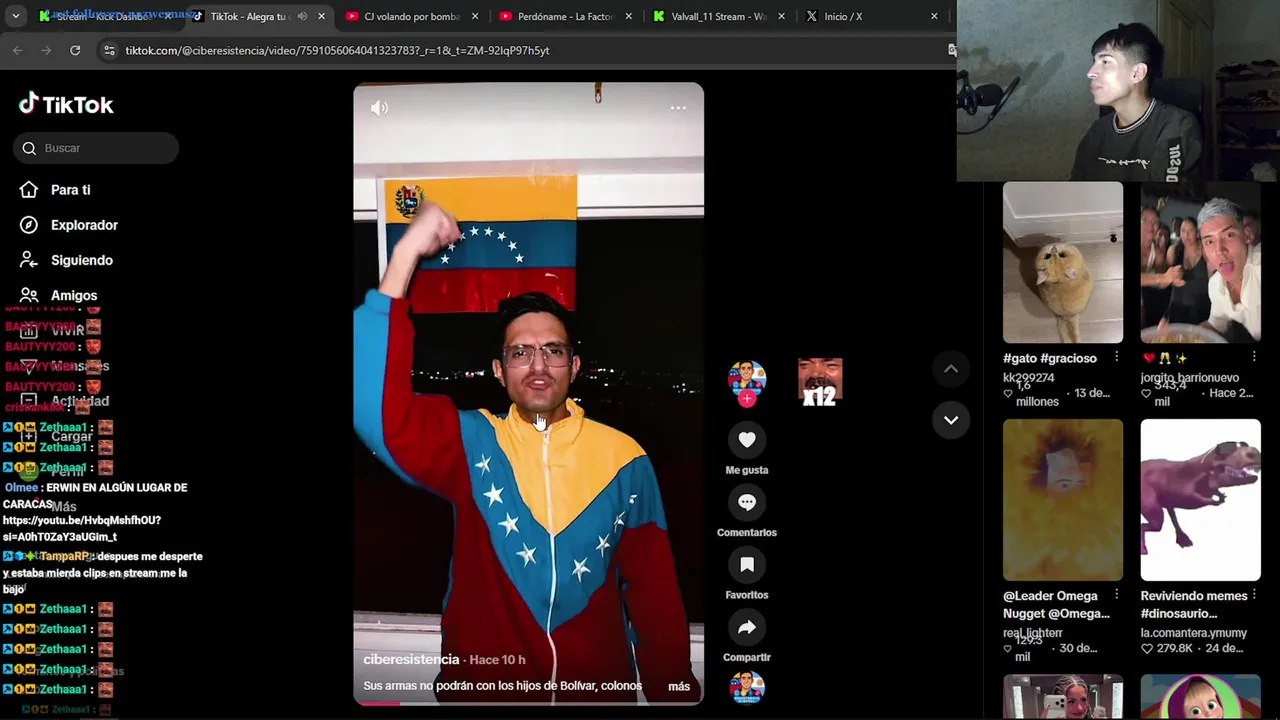The height and width of the screenshot is (720, 1280).
Task: Switch to CJ volando por bomba tab
Action: (x=412, y=16)
